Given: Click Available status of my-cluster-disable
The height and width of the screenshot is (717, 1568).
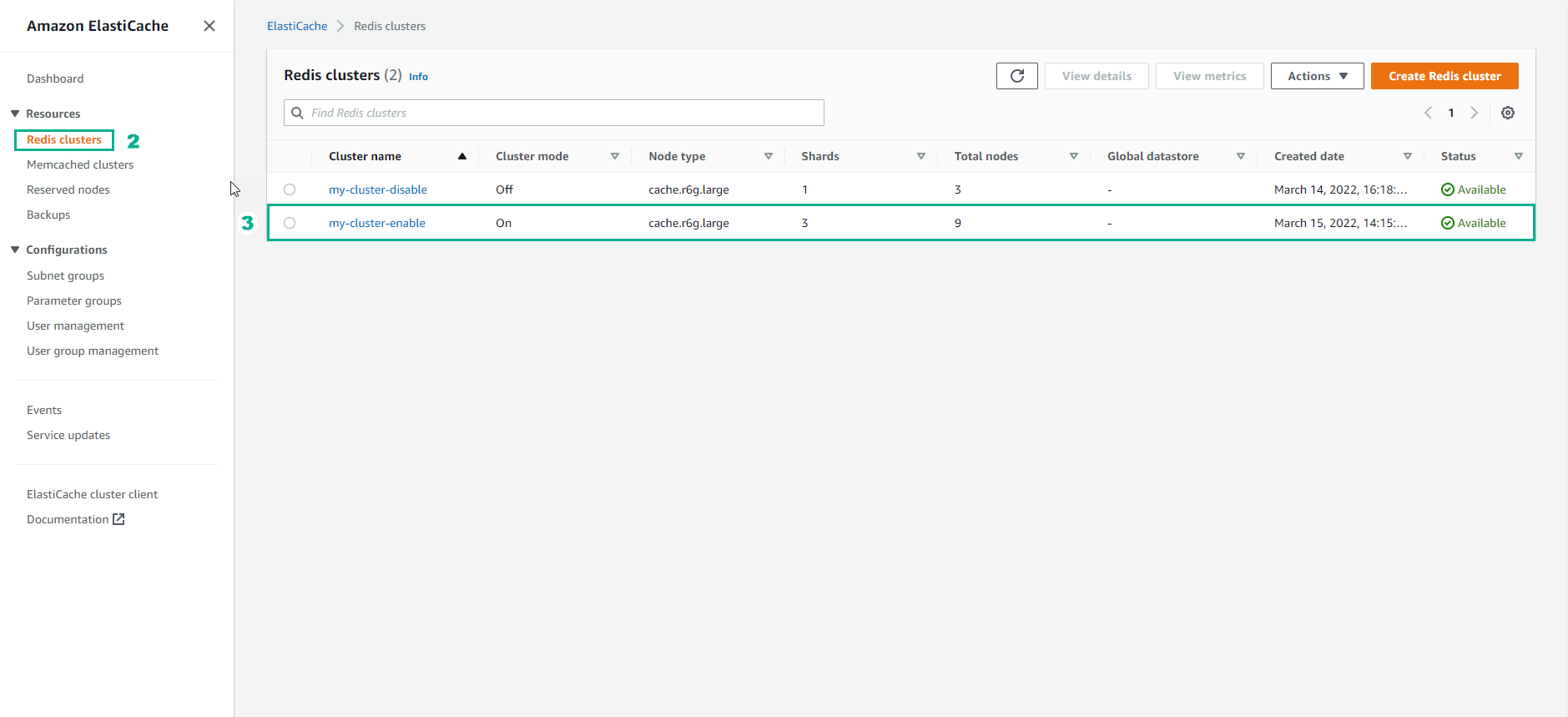Looking at the screenshot, I should point(1474,189).
